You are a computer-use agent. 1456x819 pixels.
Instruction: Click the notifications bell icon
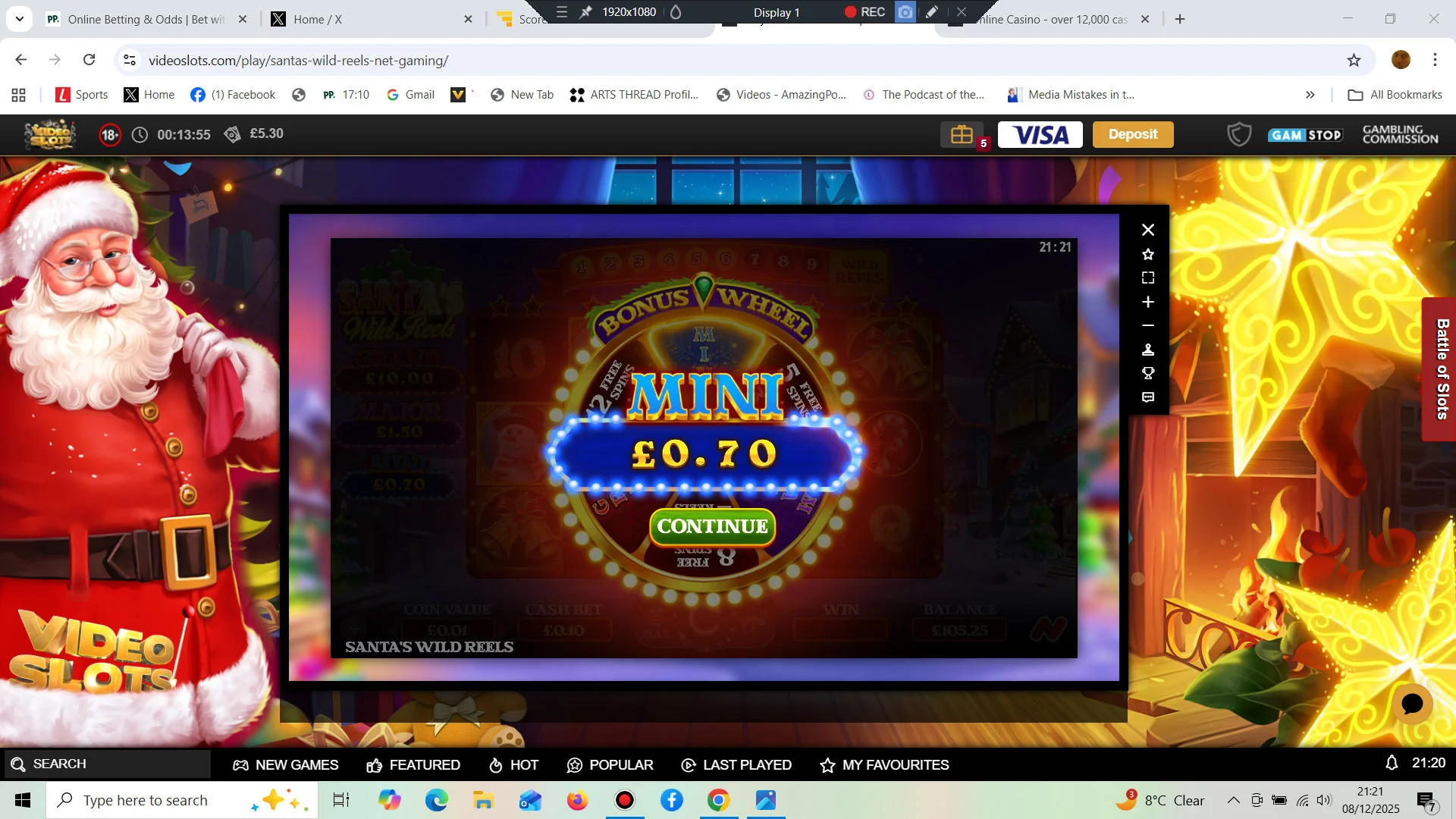pos(1392,763)
